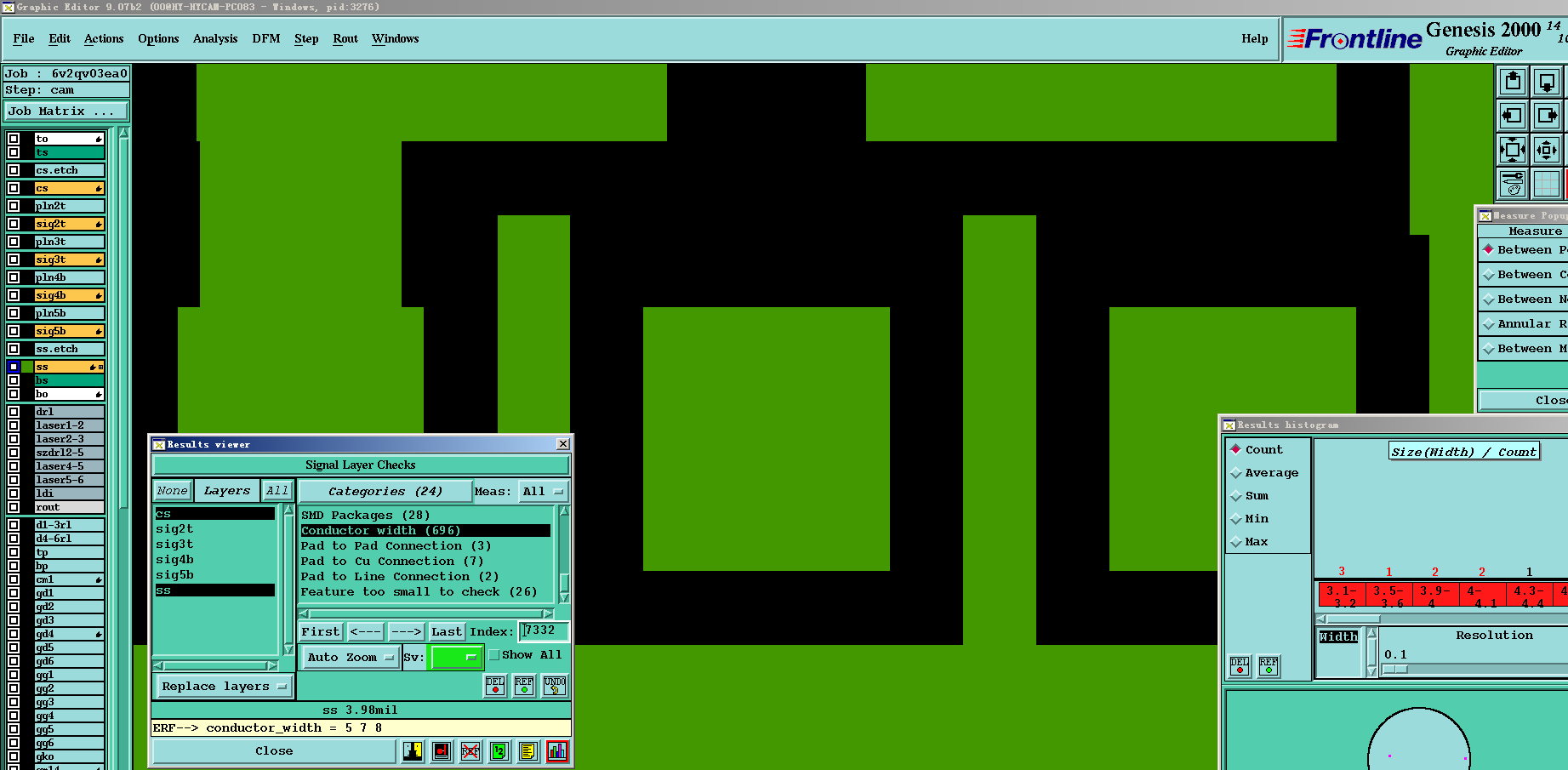Screen dimensions: 1568x770
Task: Open the Rout menu
Action: tap(345, 38)
